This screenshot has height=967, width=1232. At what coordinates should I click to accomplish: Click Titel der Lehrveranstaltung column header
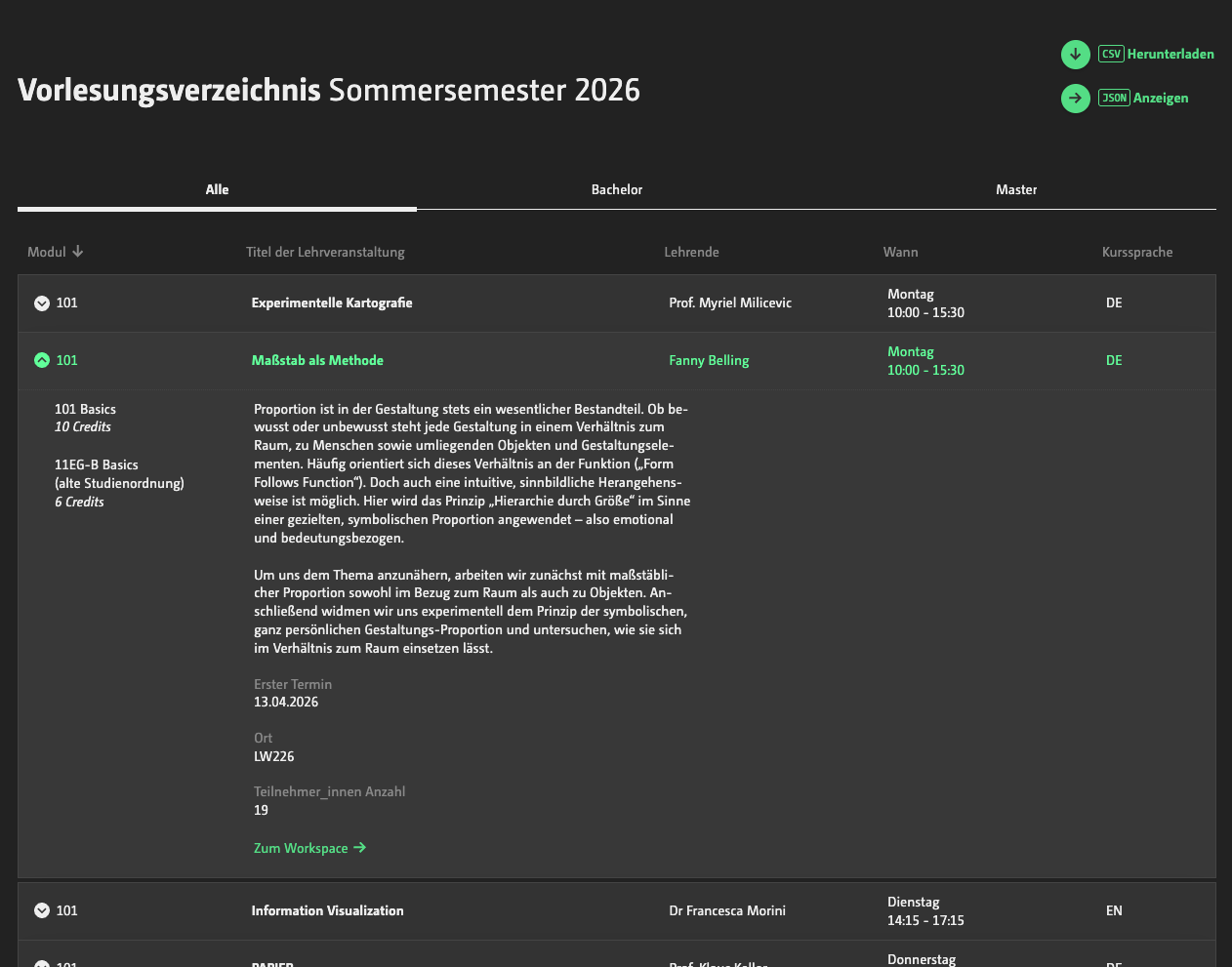tap(325, 252)
